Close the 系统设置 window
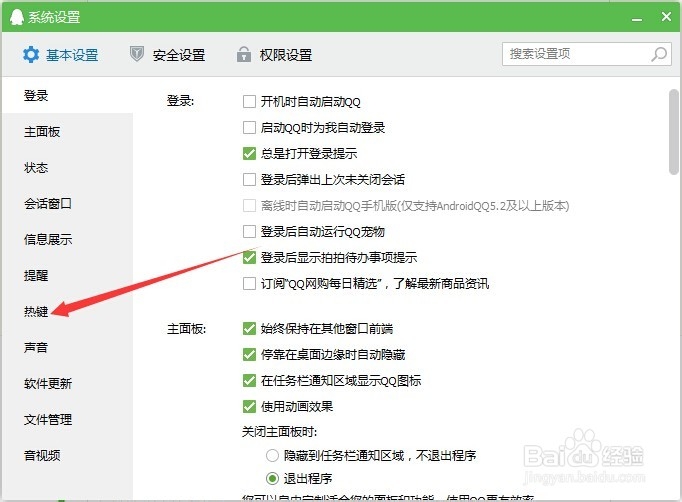Screen dimensions: 682x502 [666, 17]
